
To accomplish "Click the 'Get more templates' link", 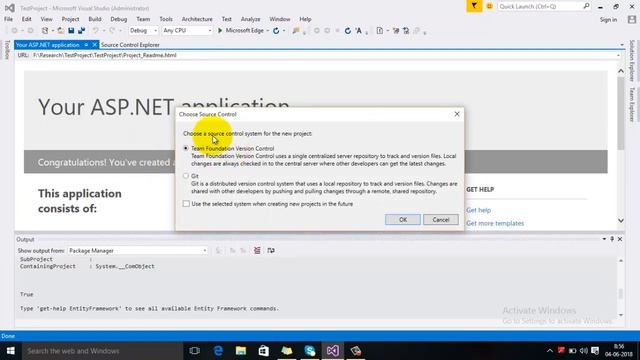I will 495,223.
